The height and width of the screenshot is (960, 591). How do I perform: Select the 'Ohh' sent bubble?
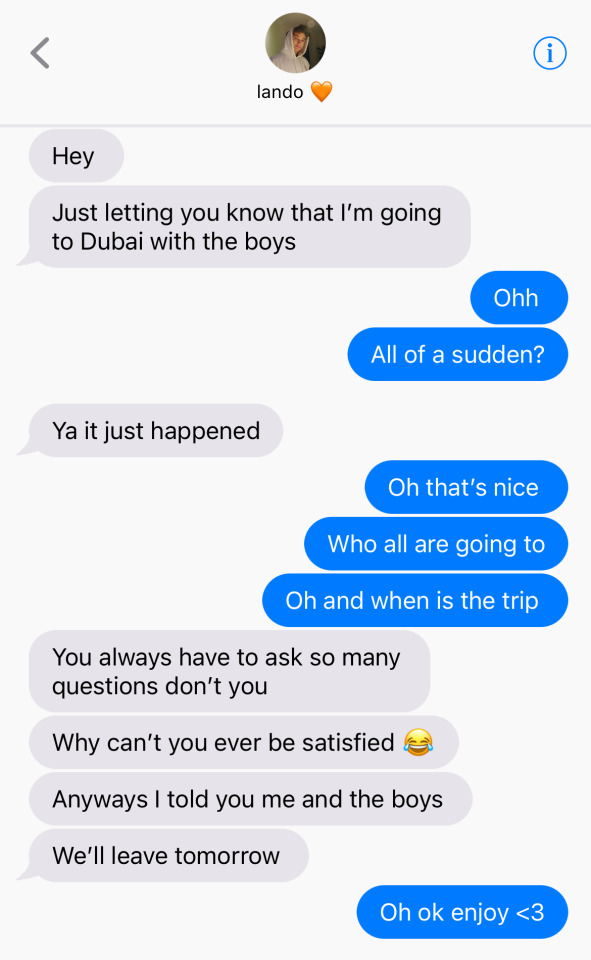(x=519, y=298)
